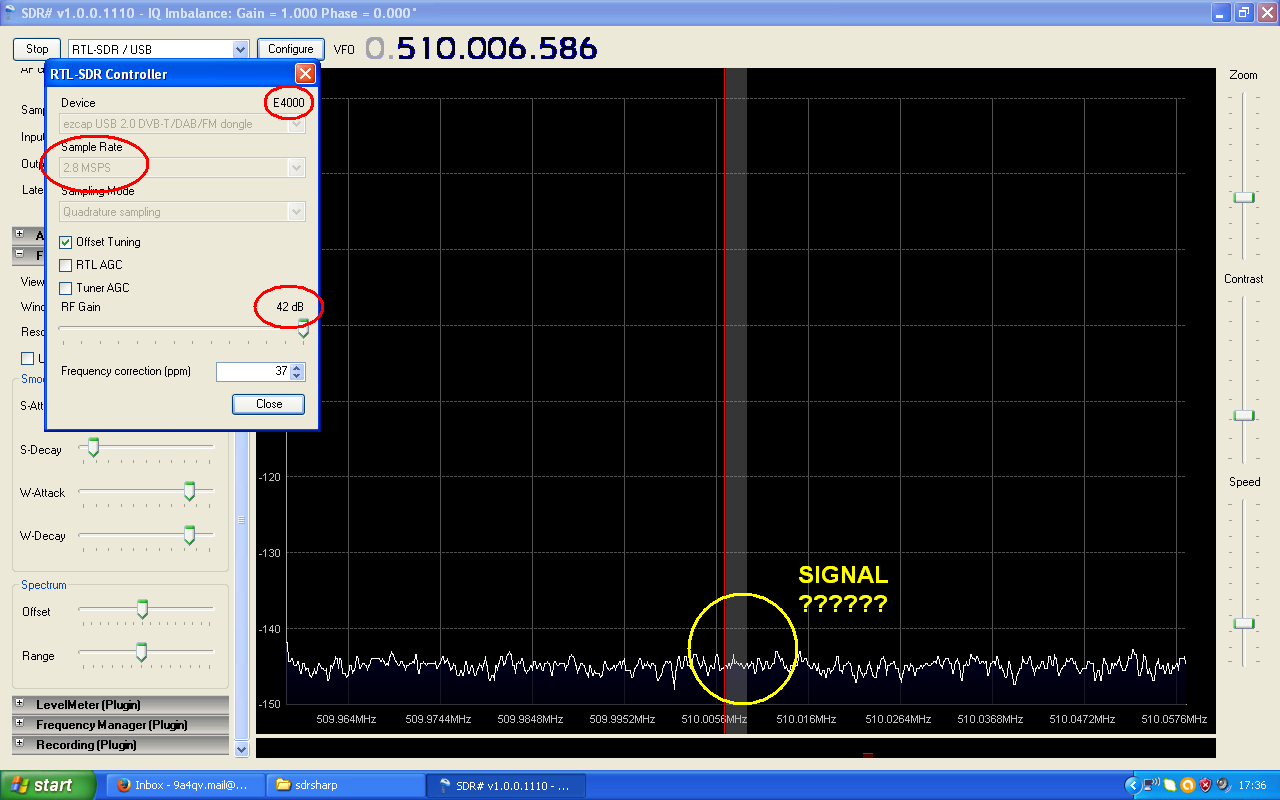Click the S-Decay slider handle
Image resolution: width=1280 pixels, height=800 pixels.
[93, 447]
